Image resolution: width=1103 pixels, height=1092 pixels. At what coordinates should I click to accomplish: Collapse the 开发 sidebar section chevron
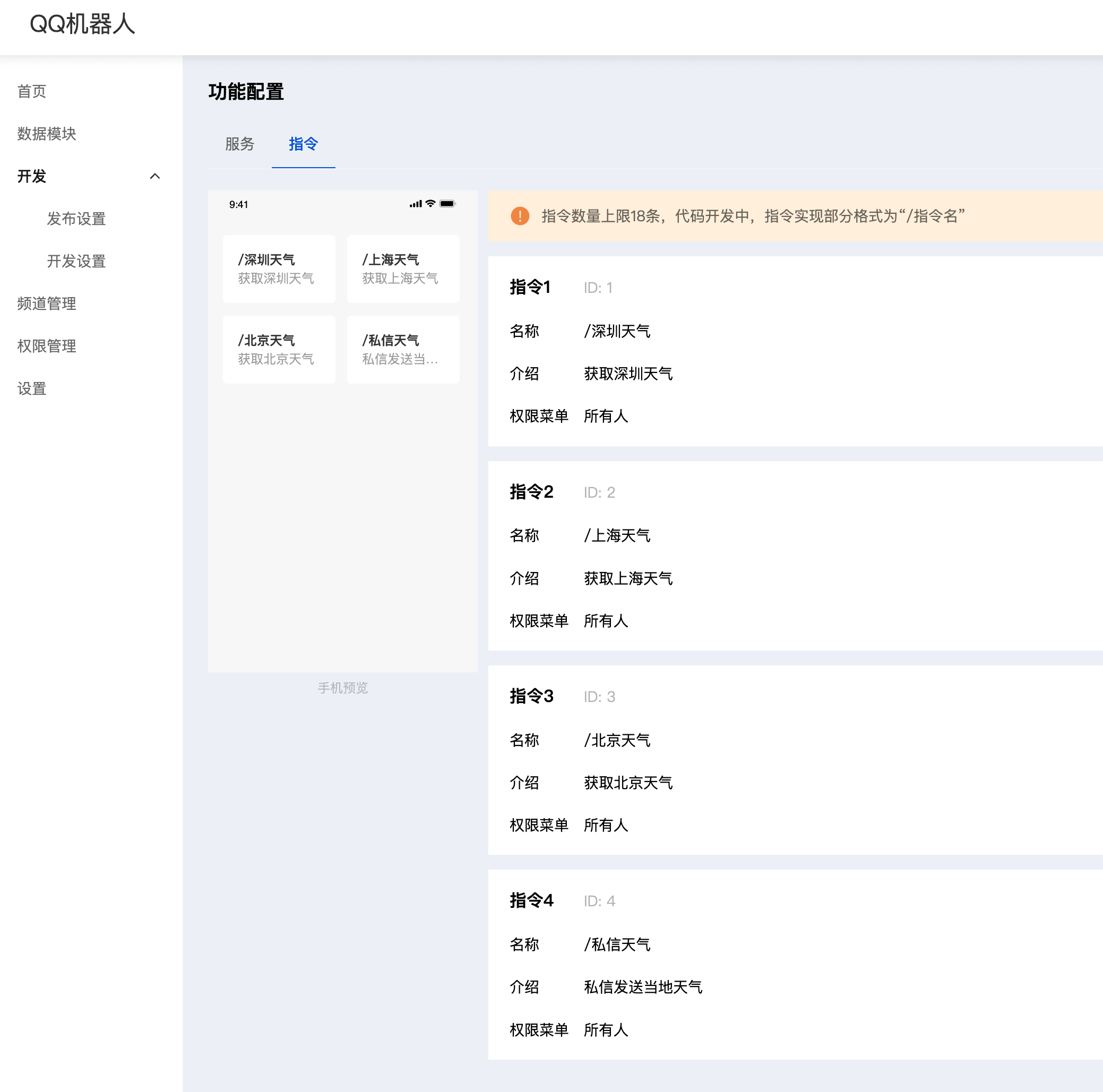(x=154, y=176)
